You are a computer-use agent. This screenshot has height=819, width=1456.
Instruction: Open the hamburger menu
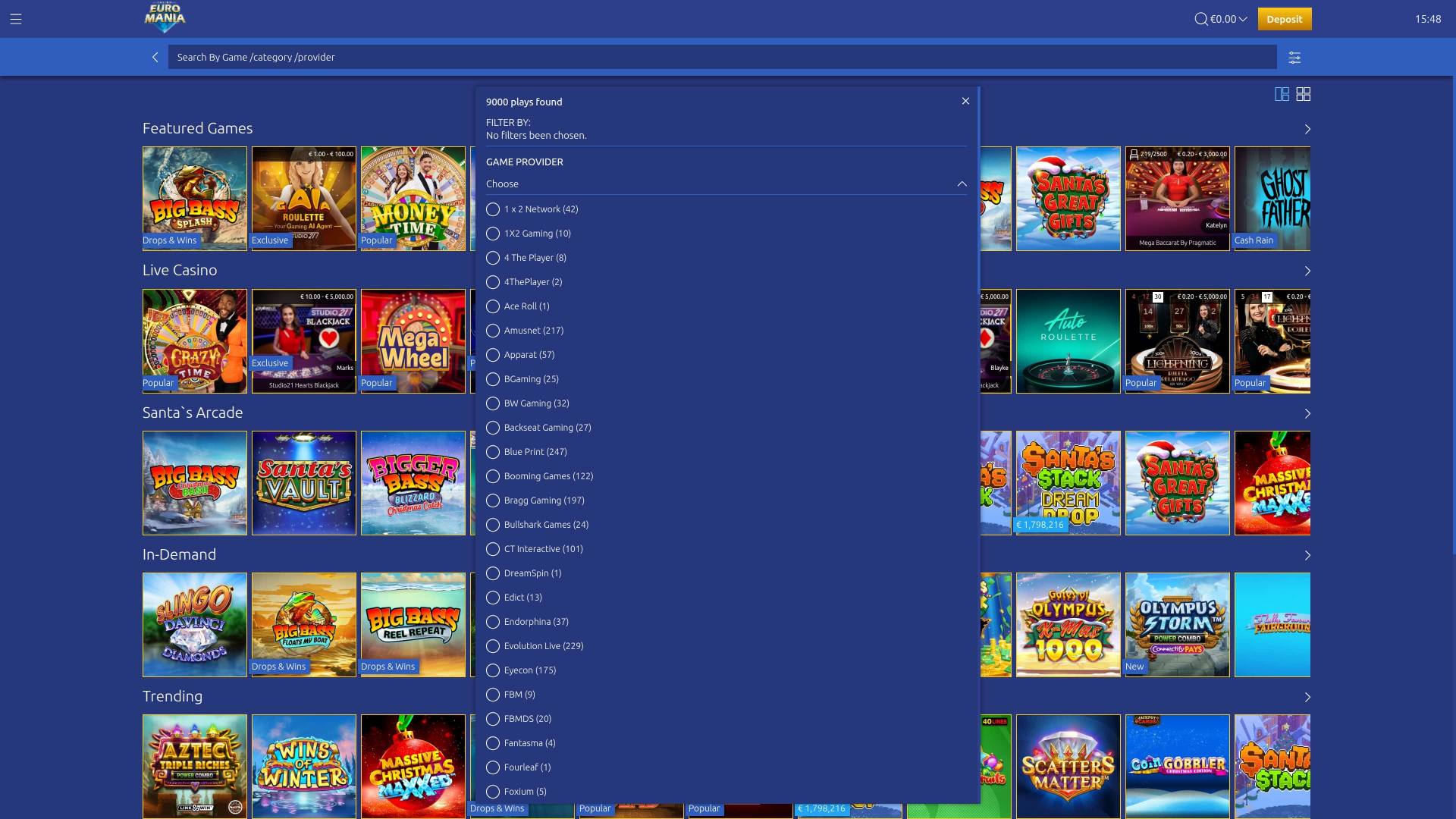tap(15, 20)
